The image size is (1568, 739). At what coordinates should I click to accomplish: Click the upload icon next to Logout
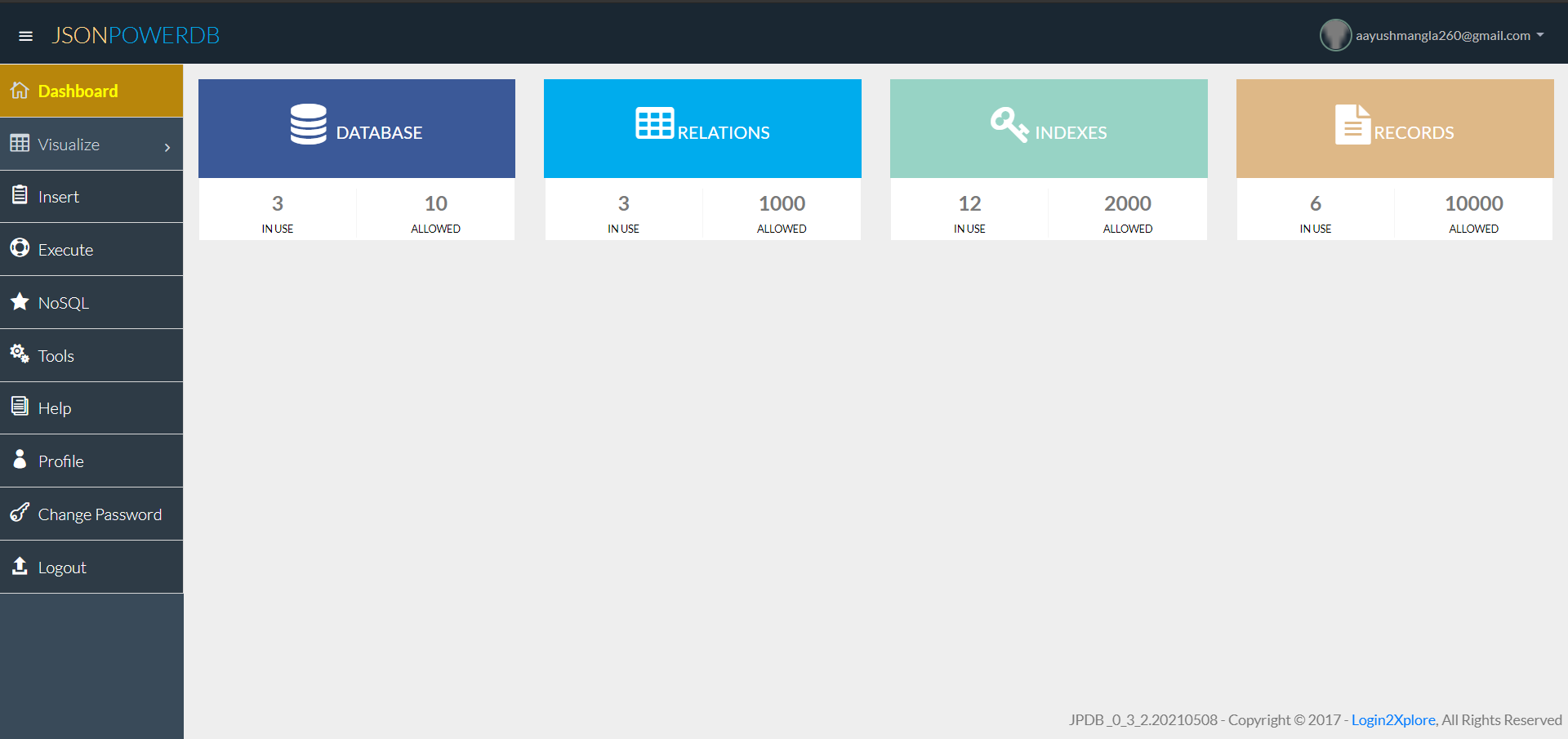[x=18, y=566]
